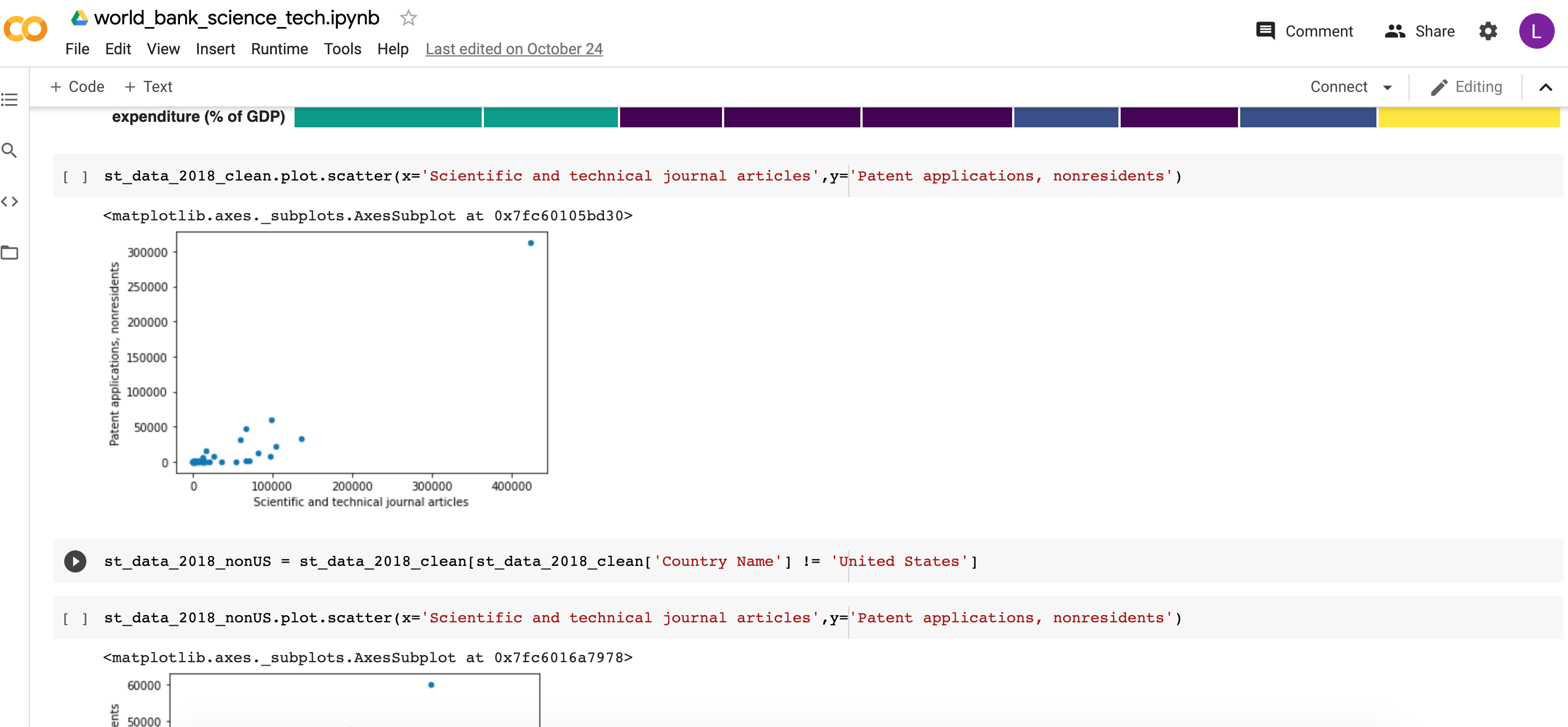Screen dimensions: 1568x727
Task: Click the Colab logo icon
Action: click(25, 29)
